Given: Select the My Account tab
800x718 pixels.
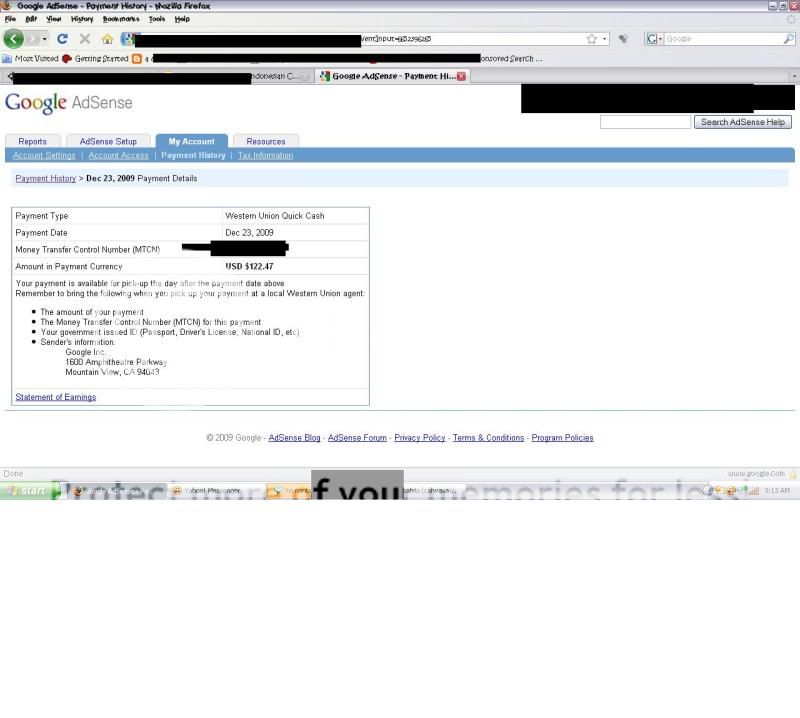Looking at the screenshot, I should point(192,141).
